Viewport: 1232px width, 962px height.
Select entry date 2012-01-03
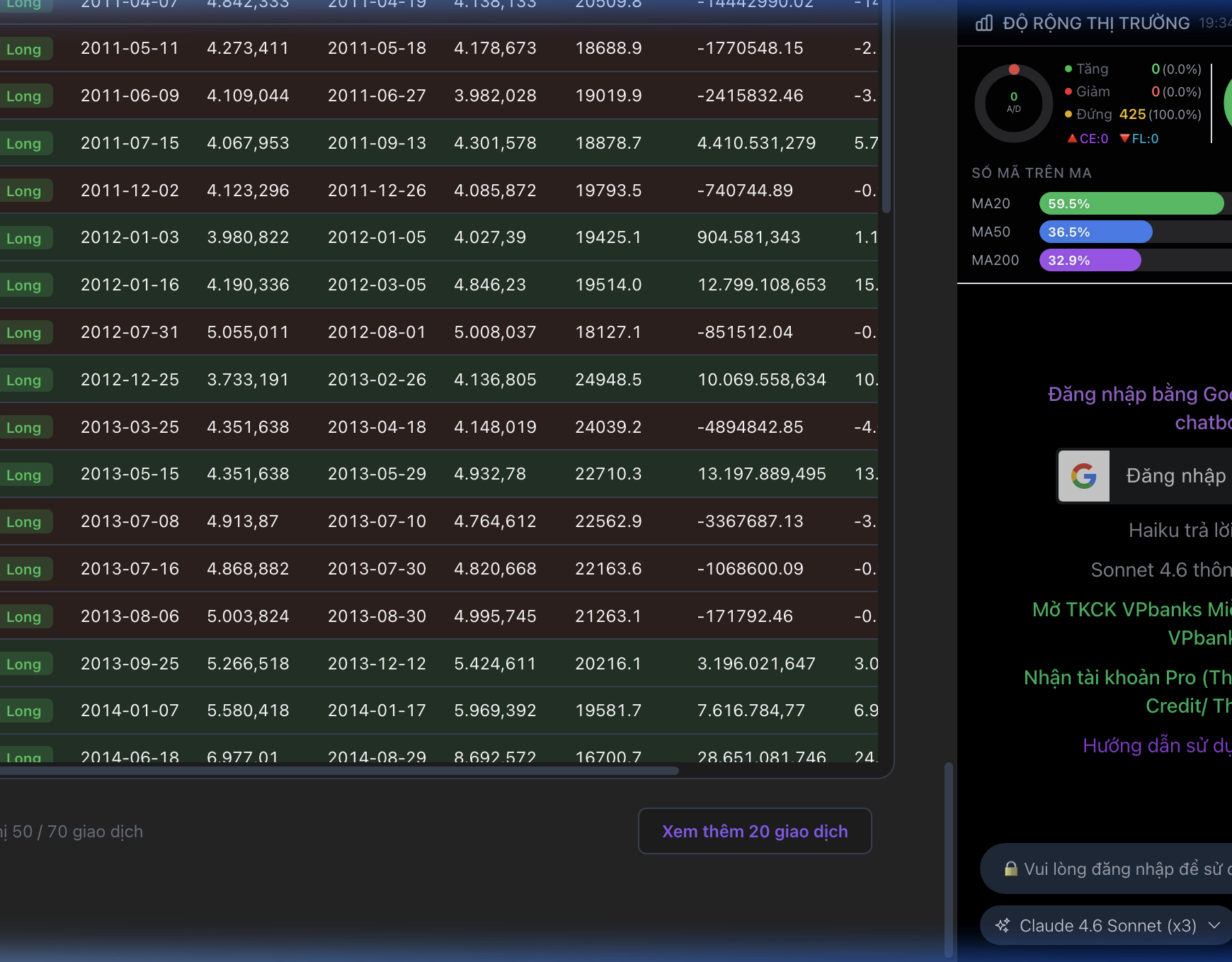(130, 237)
